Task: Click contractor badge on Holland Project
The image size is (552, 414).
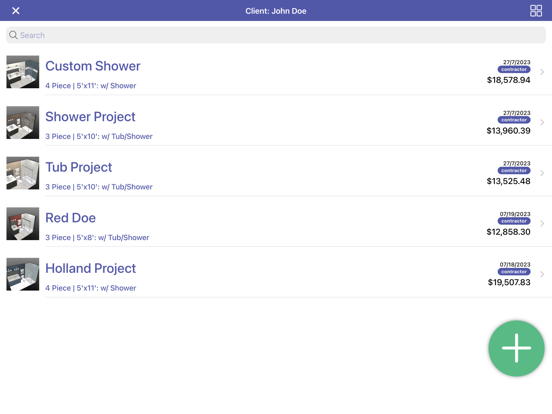Action: pos(514,272)
